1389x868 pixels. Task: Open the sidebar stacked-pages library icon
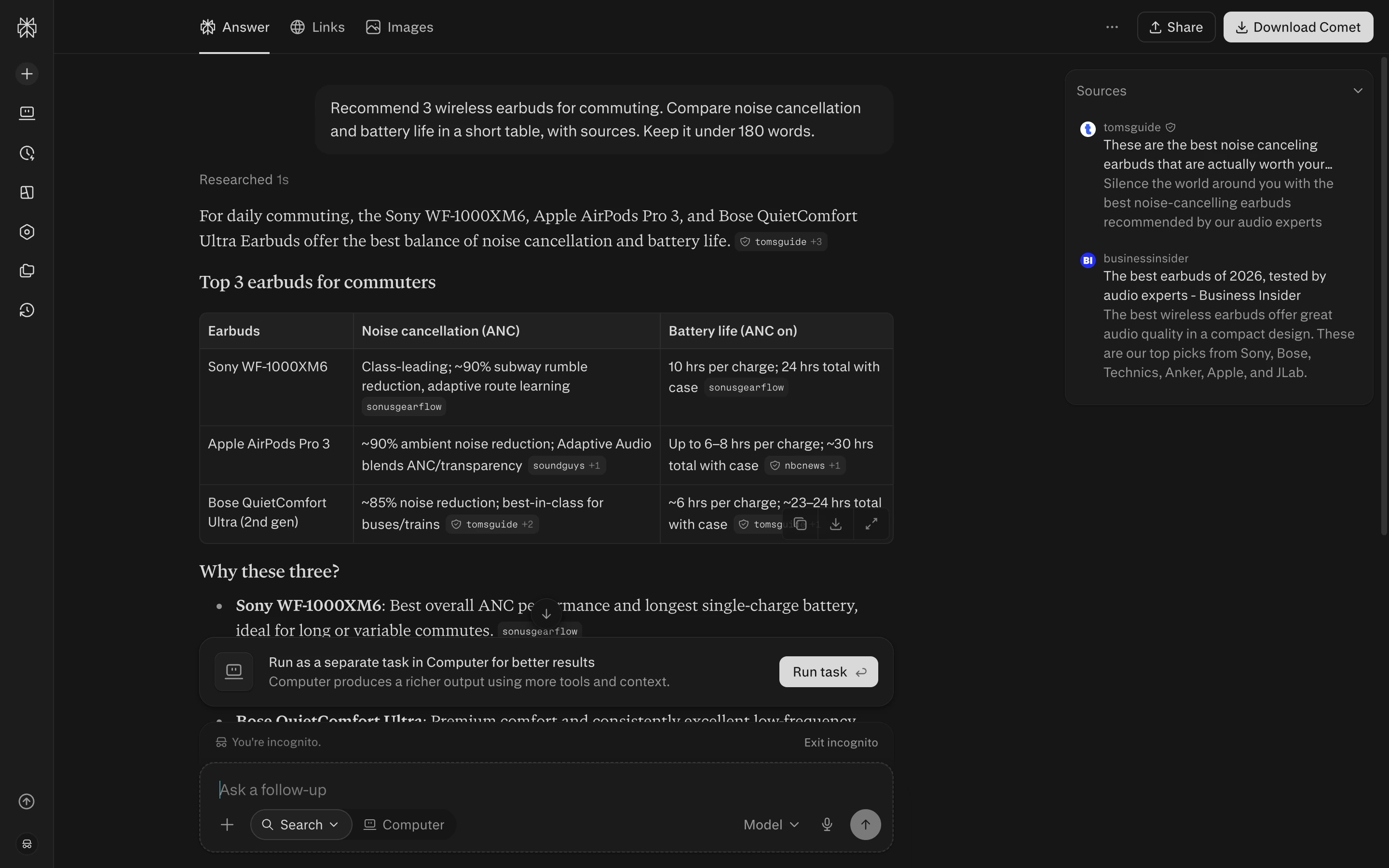tap(27, 271)
